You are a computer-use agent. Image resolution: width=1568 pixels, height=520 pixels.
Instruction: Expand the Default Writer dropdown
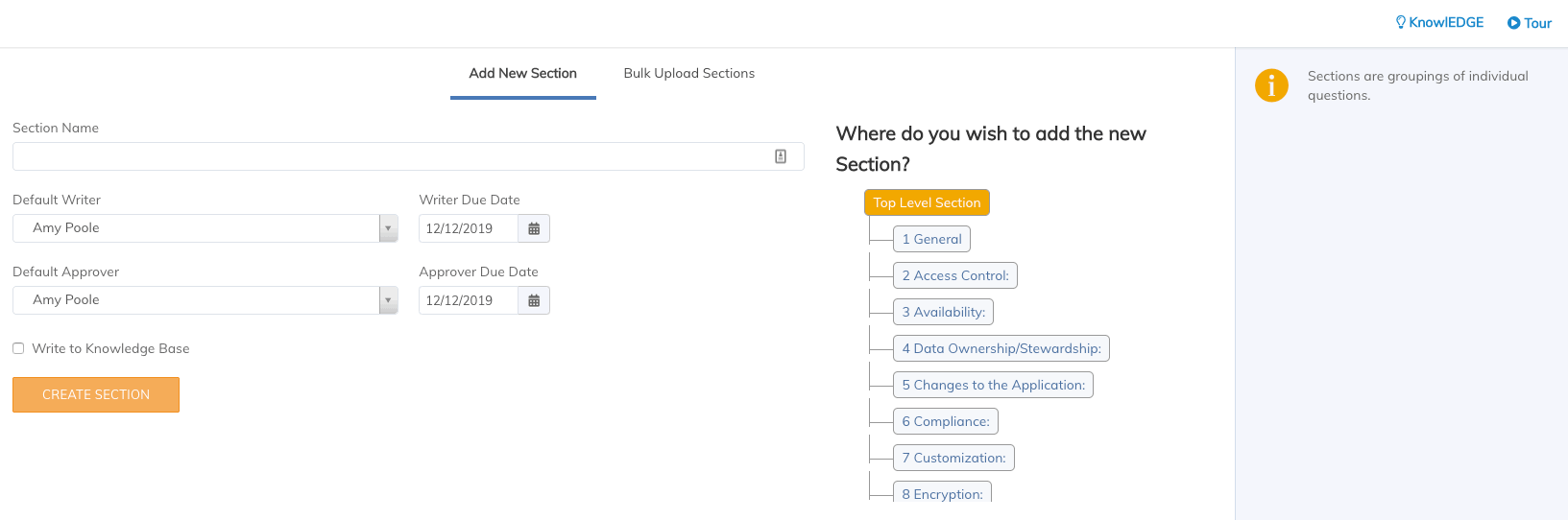coord(388,228)
